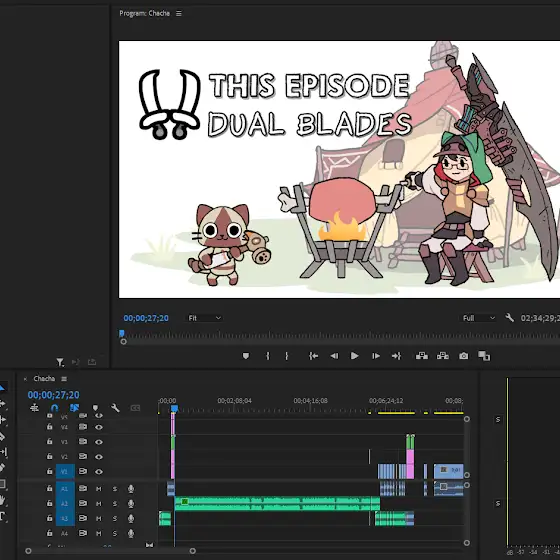Click the upper S solo button in audio meters

click(498, 419)
